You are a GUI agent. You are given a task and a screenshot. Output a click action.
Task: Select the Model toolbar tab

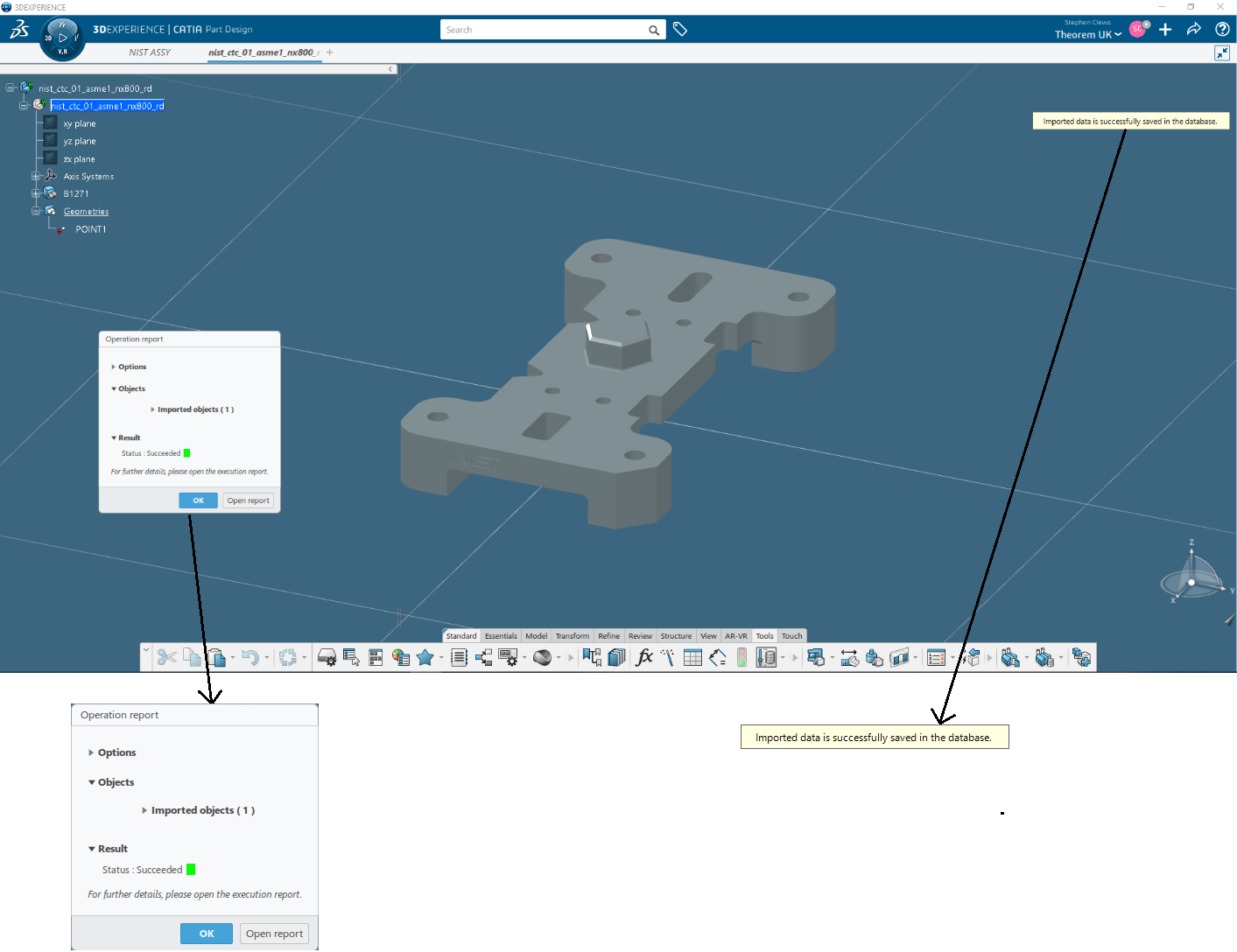tap(537, 636)
